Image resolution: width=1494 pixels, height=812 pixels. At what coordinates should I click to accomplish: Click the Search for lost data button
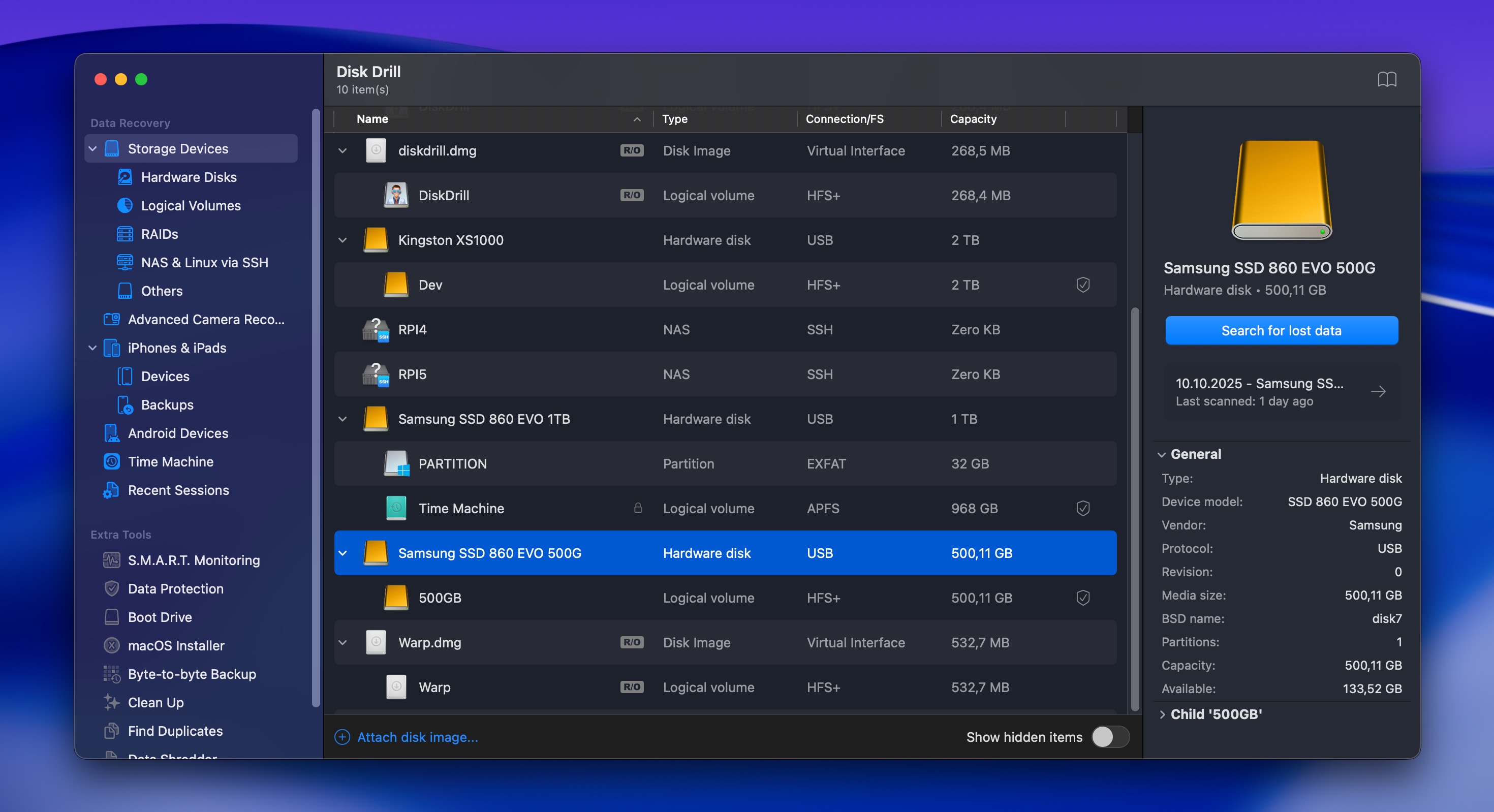click(x=1281, y=331)
